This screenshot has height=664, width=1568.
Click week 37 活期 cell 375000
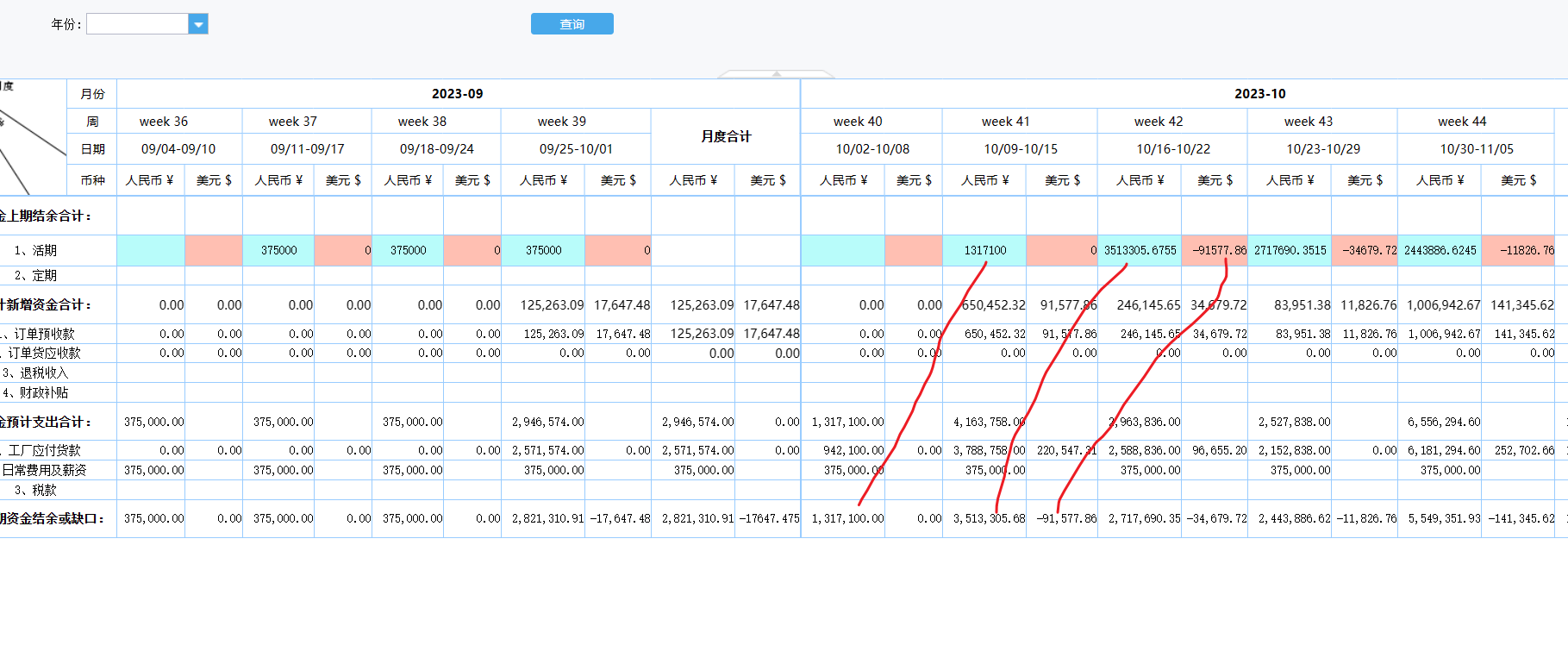coord(278,250)
